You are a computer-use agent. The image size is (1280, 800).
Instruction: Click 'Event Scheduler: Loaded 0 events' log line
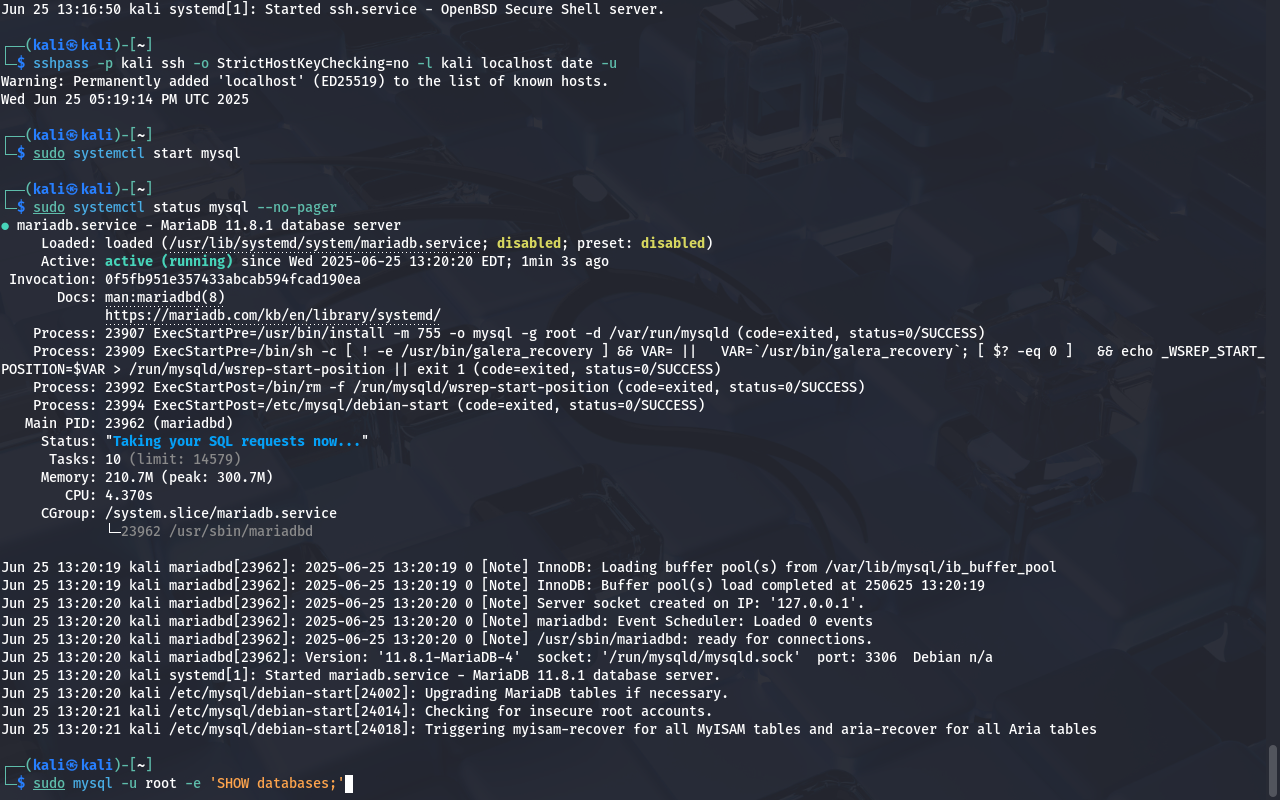point(437,621)
